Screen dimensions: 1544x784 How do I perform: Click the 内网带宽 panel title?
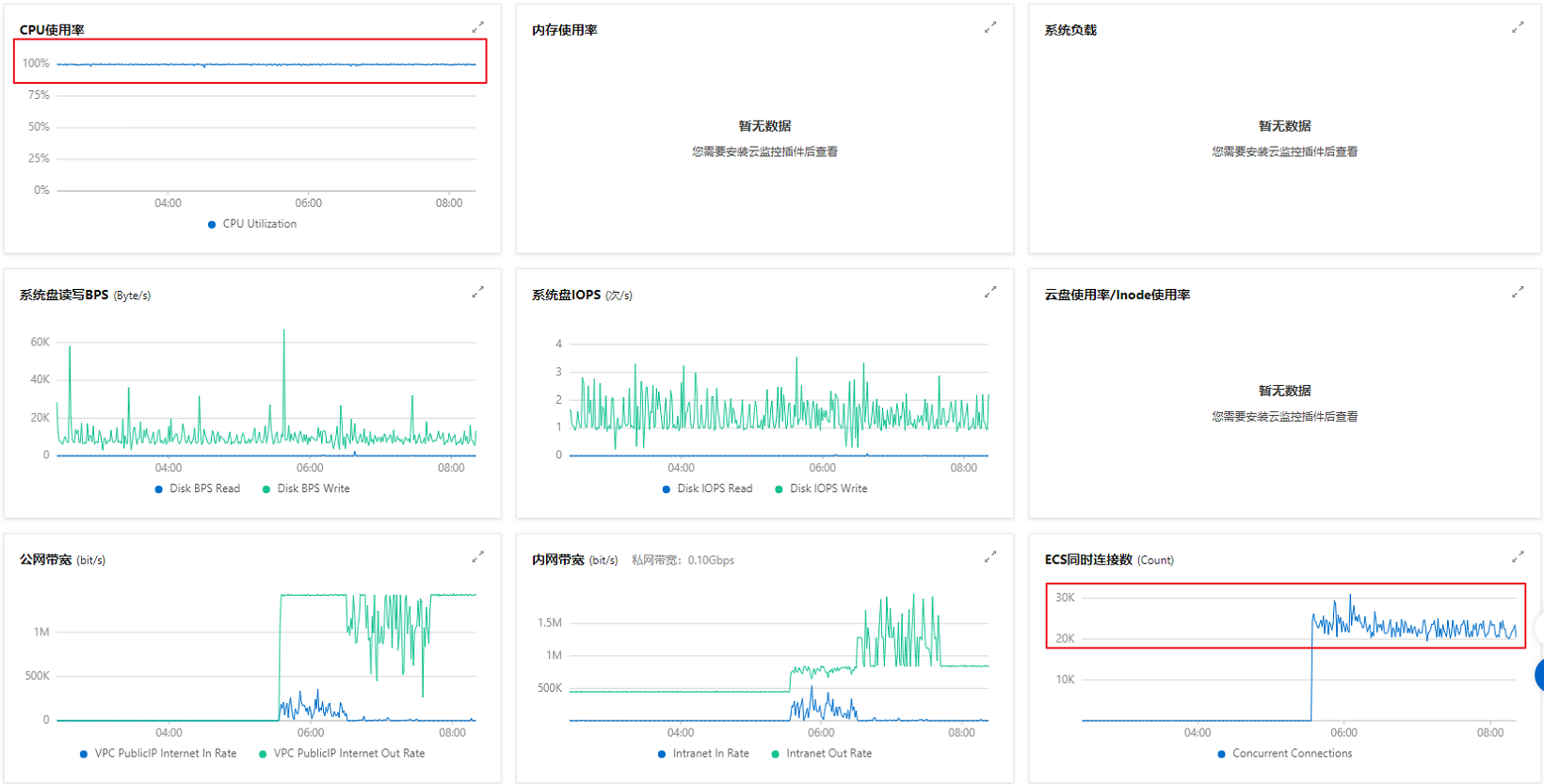(557, 559)
